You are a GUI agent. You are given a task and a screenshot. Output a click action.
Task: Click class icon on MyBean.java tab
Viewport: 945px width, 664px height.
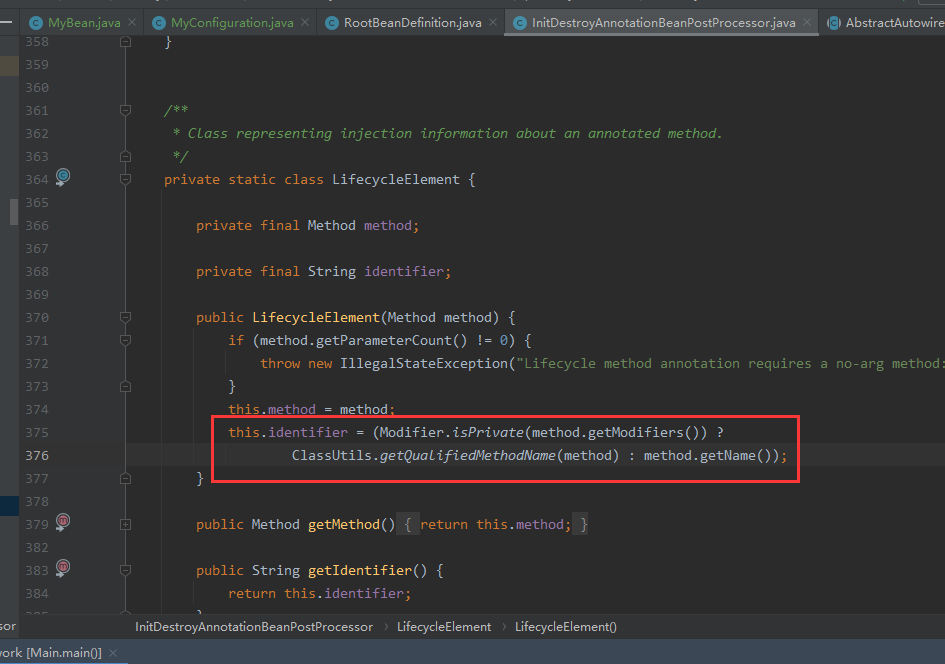click(36, 23)
